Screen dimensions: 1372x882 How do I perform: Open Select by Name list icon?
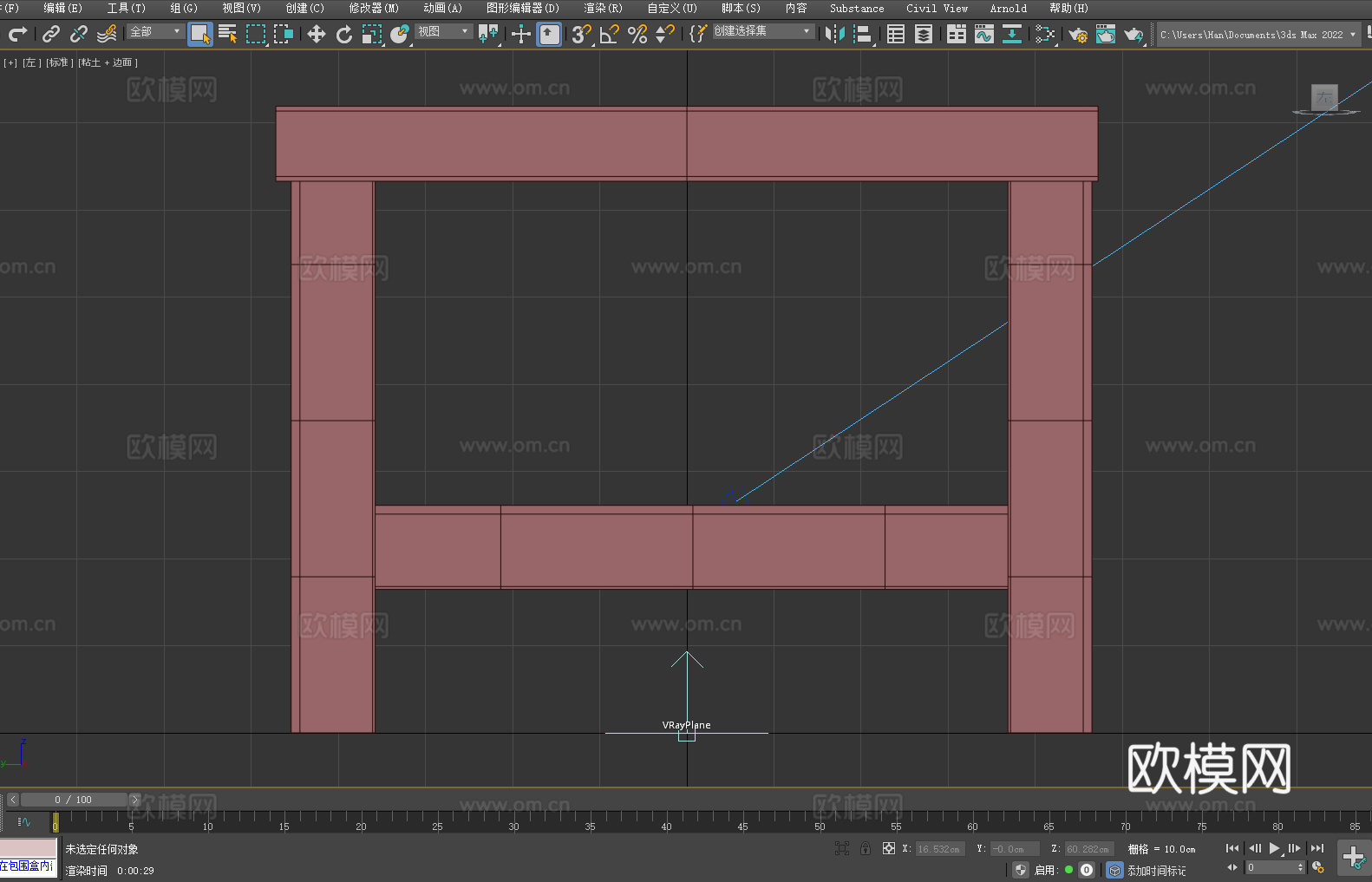point(228,34)
